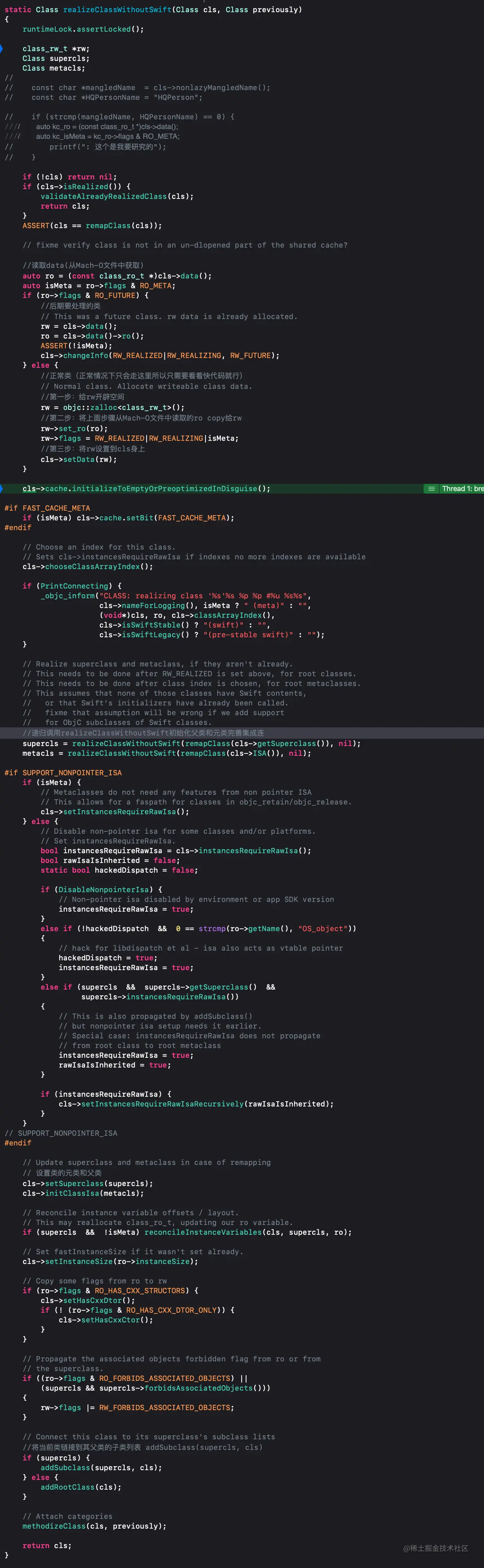The width and height of the screenshot is (484, 1568).
Task: Click cls->setInstanceSize(ro->instanceSize) call
Action: click(x=110, y=1262)
